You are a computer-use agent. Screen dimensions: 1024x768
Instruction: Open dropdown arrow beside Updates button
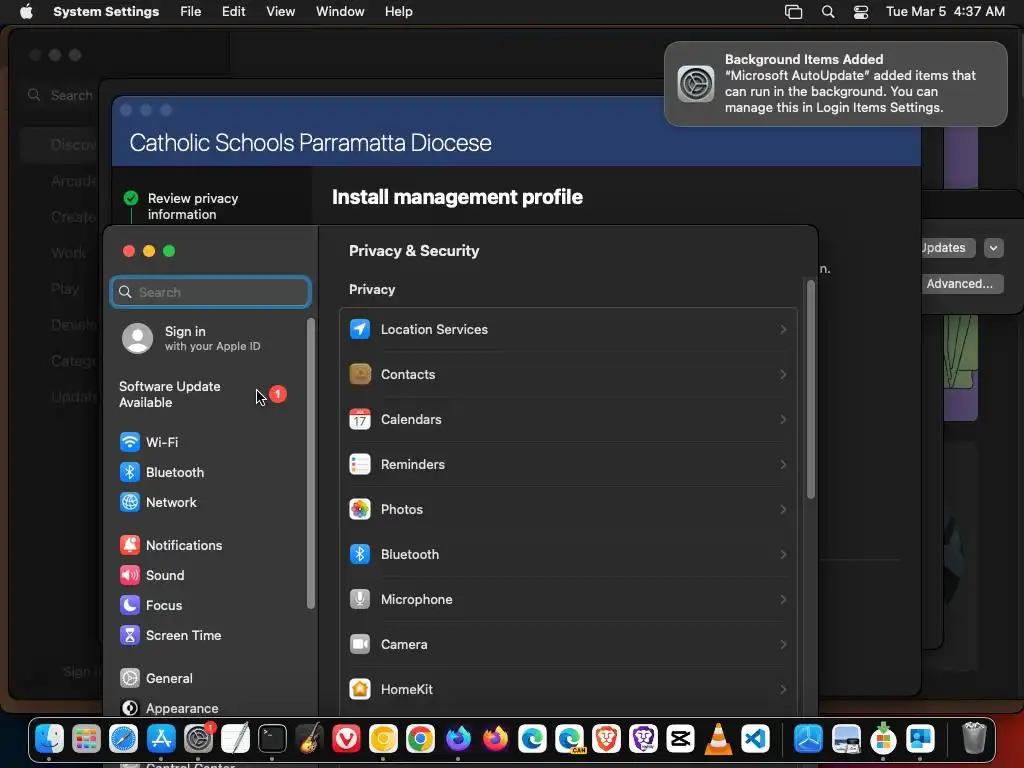(993, 248)
